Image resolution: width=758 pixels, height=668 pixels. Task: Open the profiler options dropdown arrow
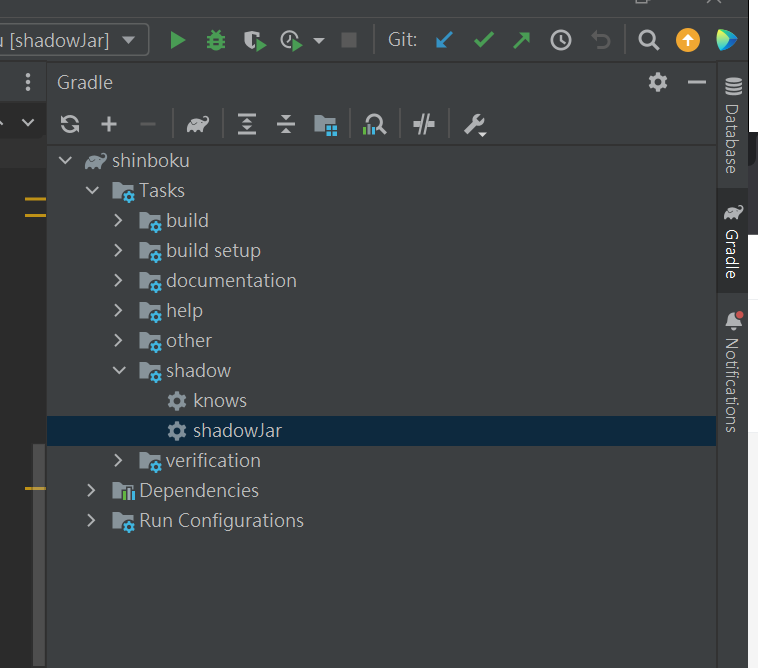[319, 41]
